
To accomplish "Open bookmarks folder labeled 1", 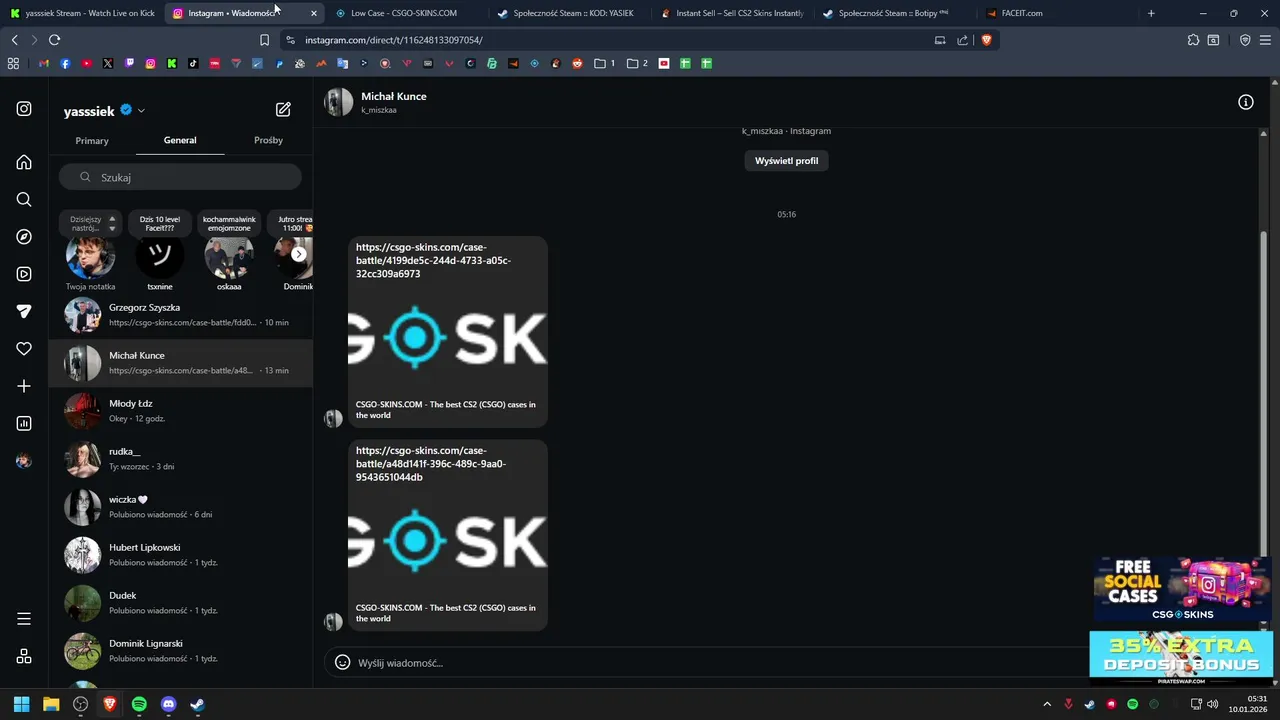I will click(604, 63).
